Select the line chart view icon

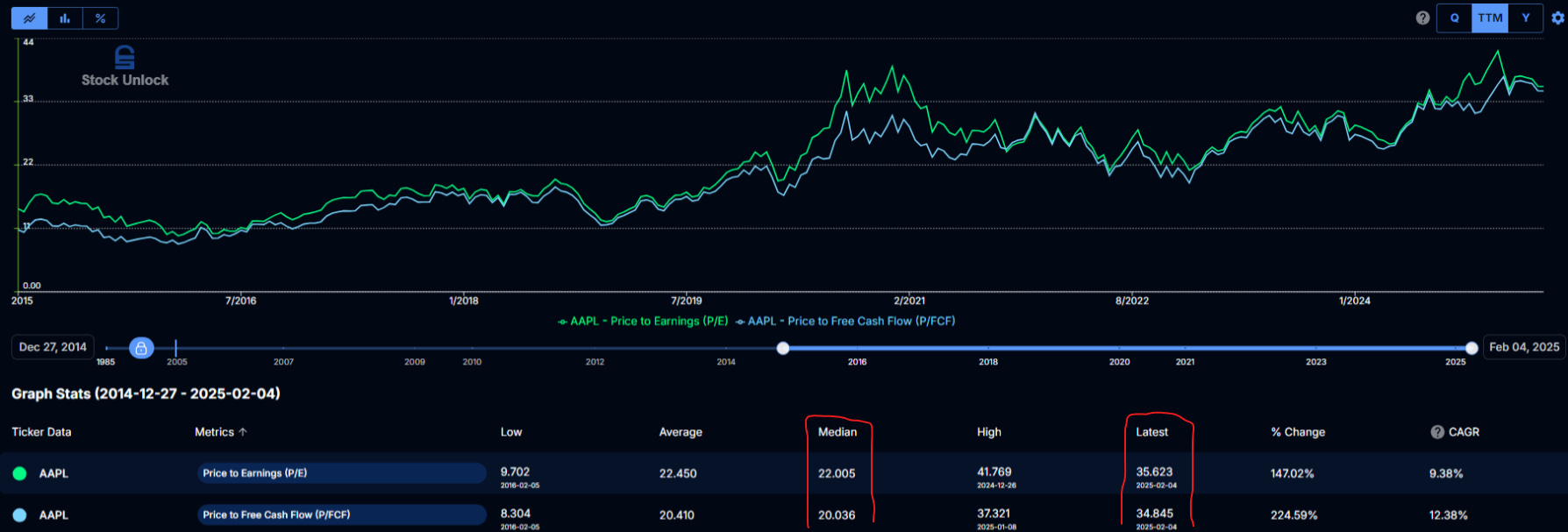click(30, 18)
